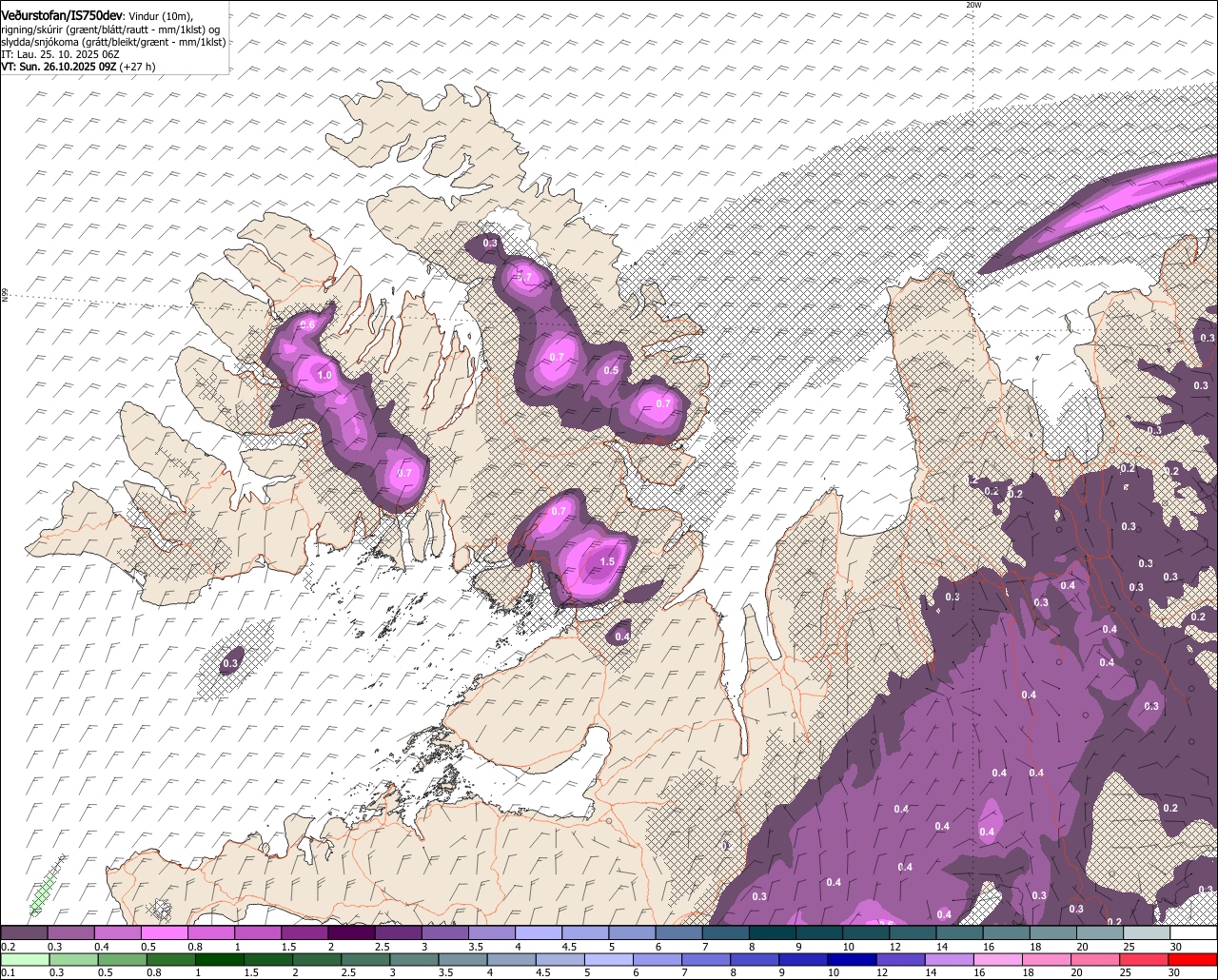The width and height of the screenshot is (1218, 980).
Task: Click the upper legend swatch between 0.2 and 0.3
Action: point(24,933)
